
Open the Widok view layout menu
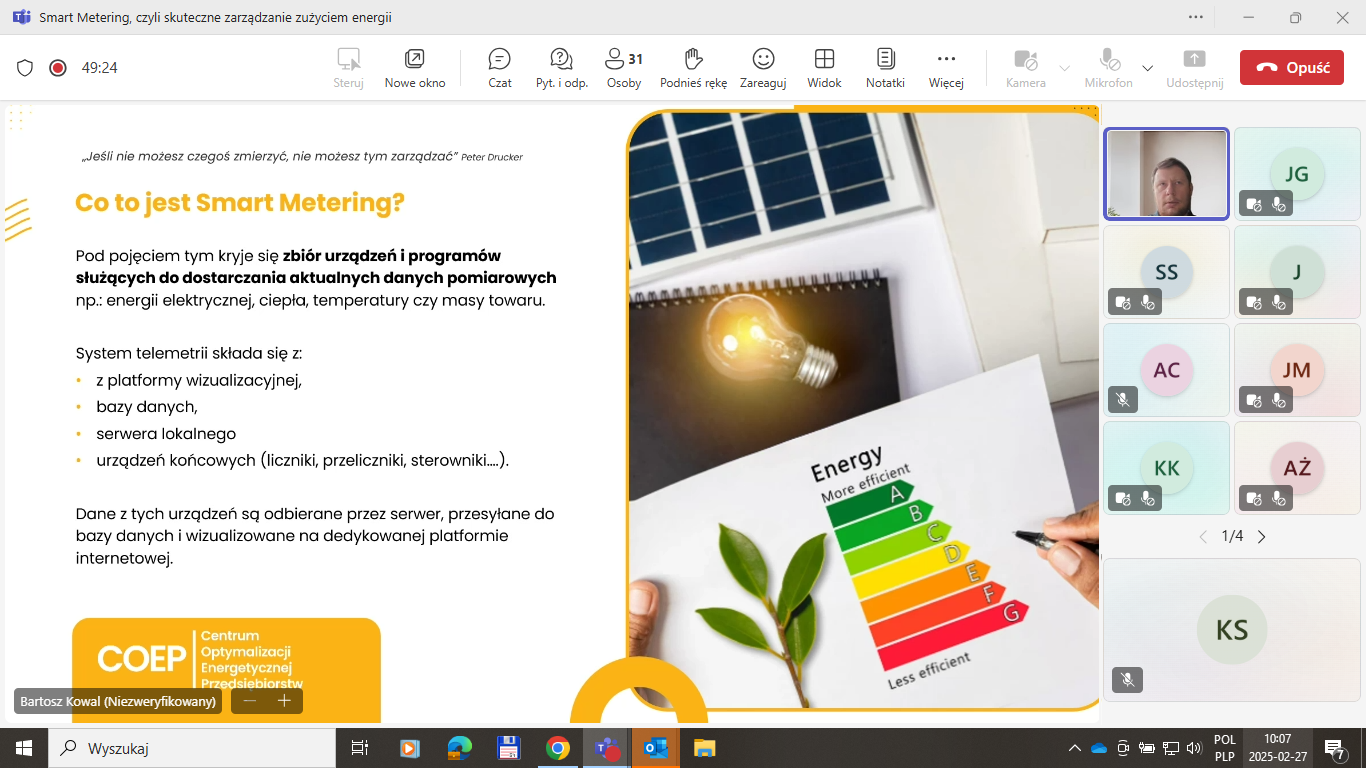[x=824, y=68]
